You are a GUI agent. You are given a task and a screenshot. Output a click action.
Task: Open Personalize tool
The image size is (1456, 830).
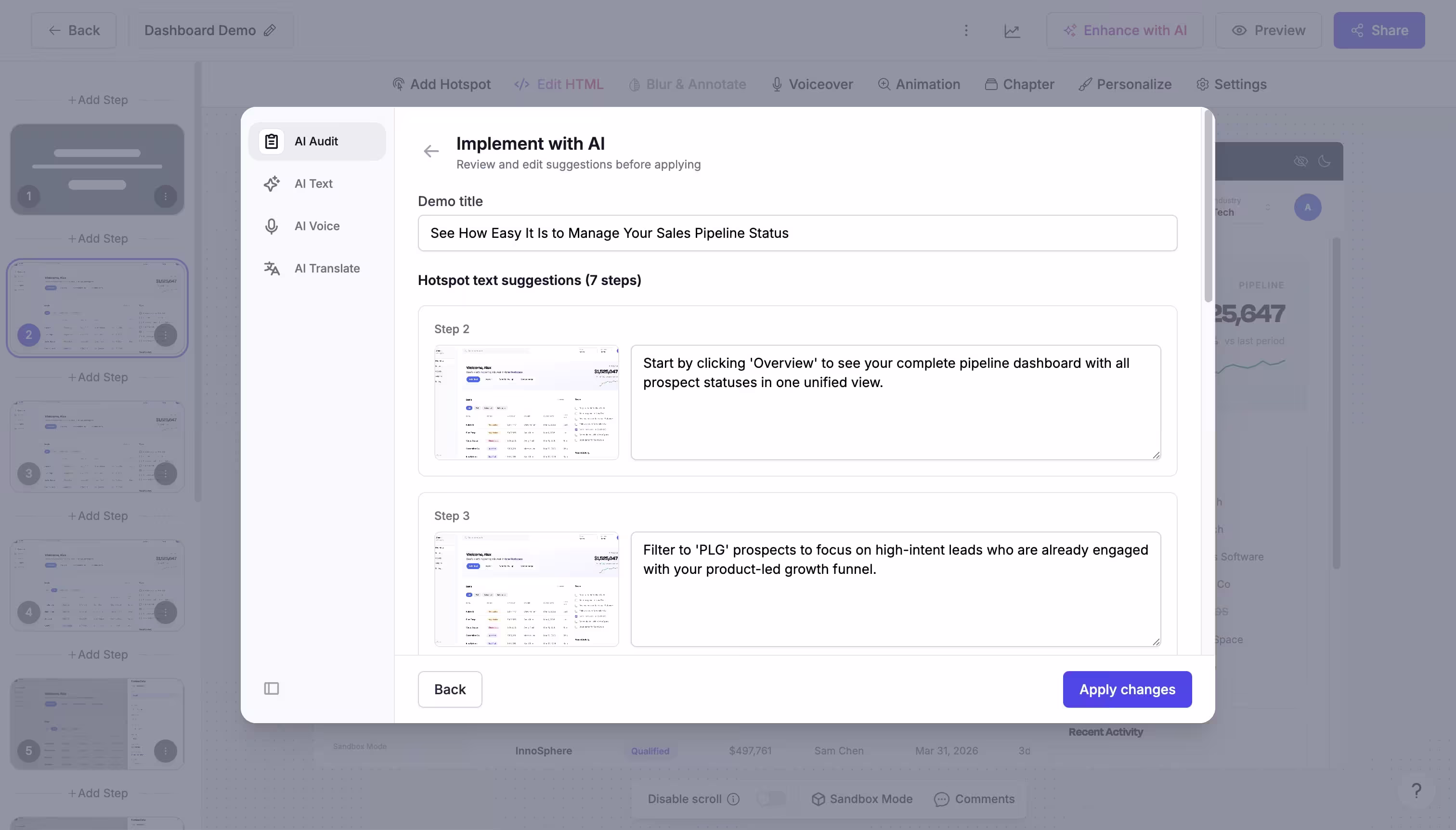pos(1125,84)
